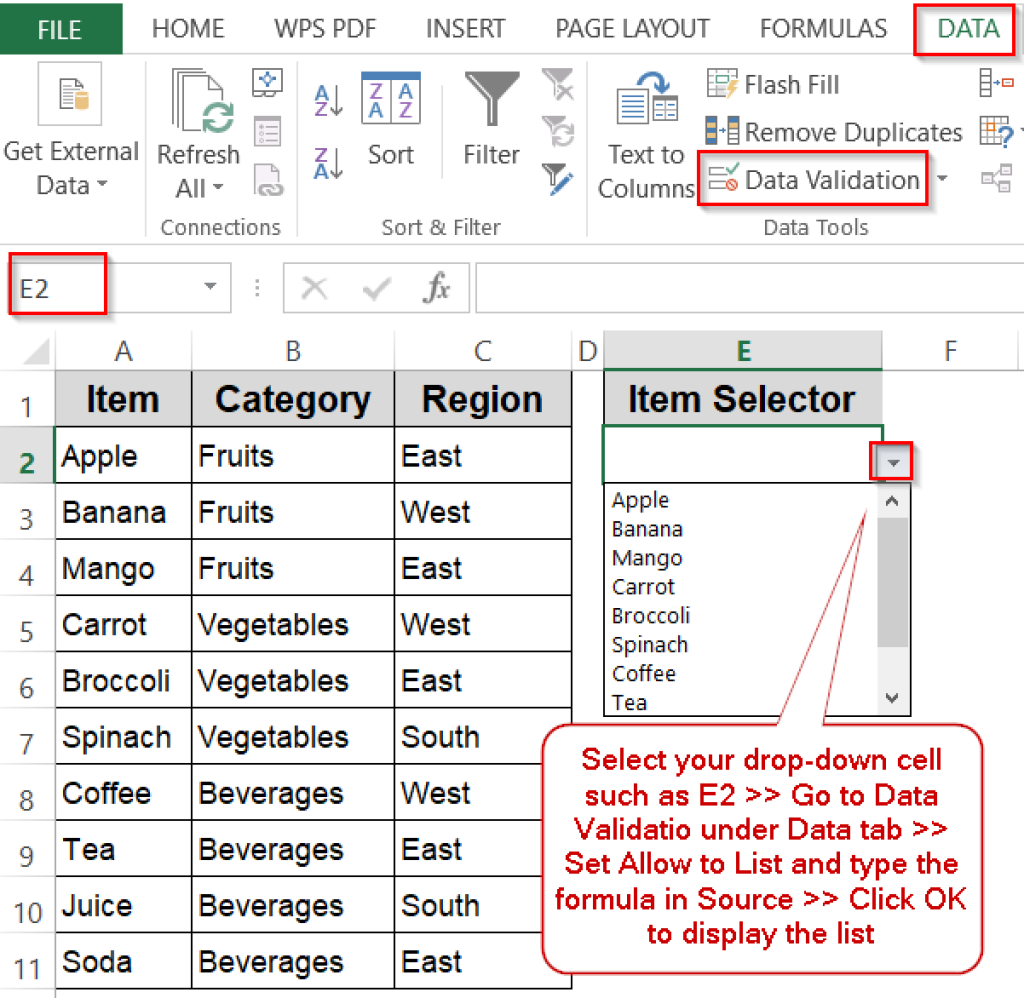Select the Workbook Connections icon
This screenshot has height=998, width=1024.
pyautogui.click(x=267, y=82)
